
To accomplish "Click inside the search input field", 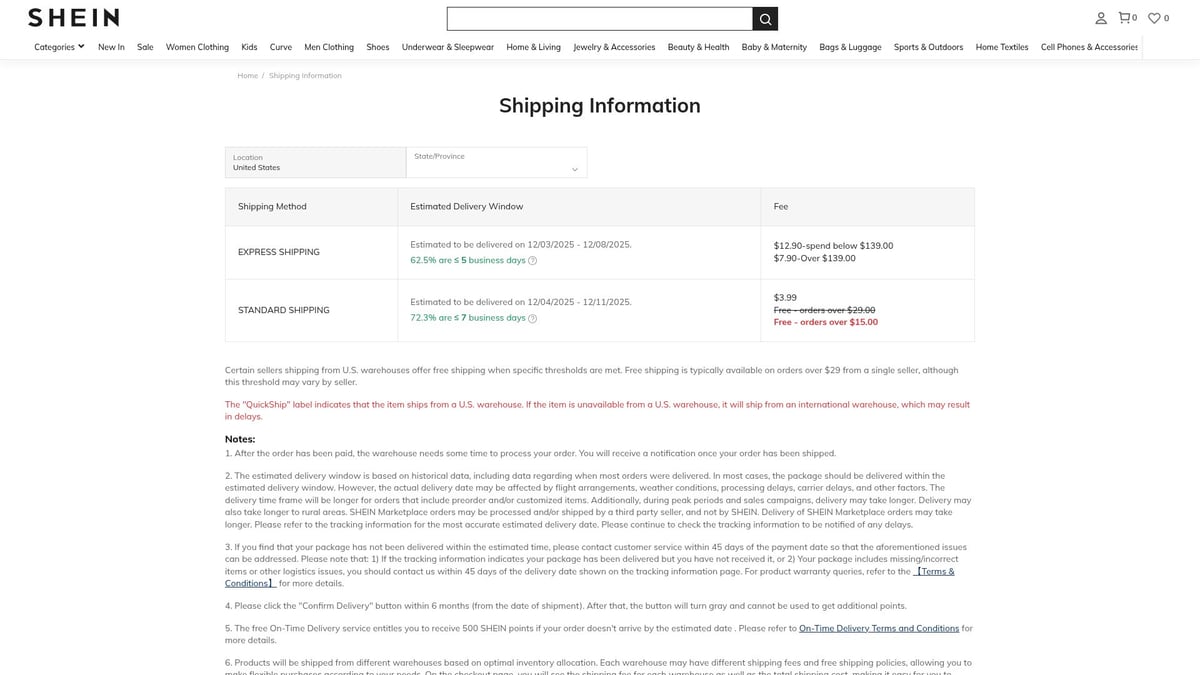I will 599,19.
